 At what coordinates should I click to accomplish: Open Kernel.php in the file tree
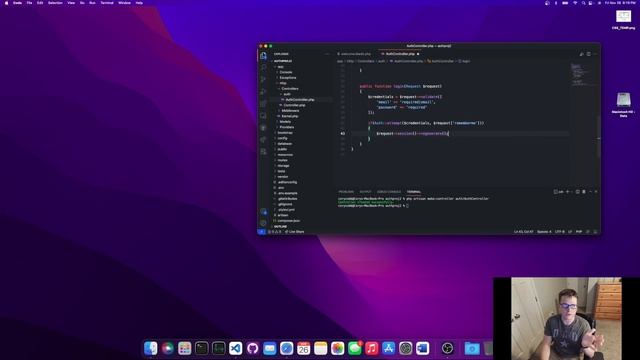tap(290, 116)
